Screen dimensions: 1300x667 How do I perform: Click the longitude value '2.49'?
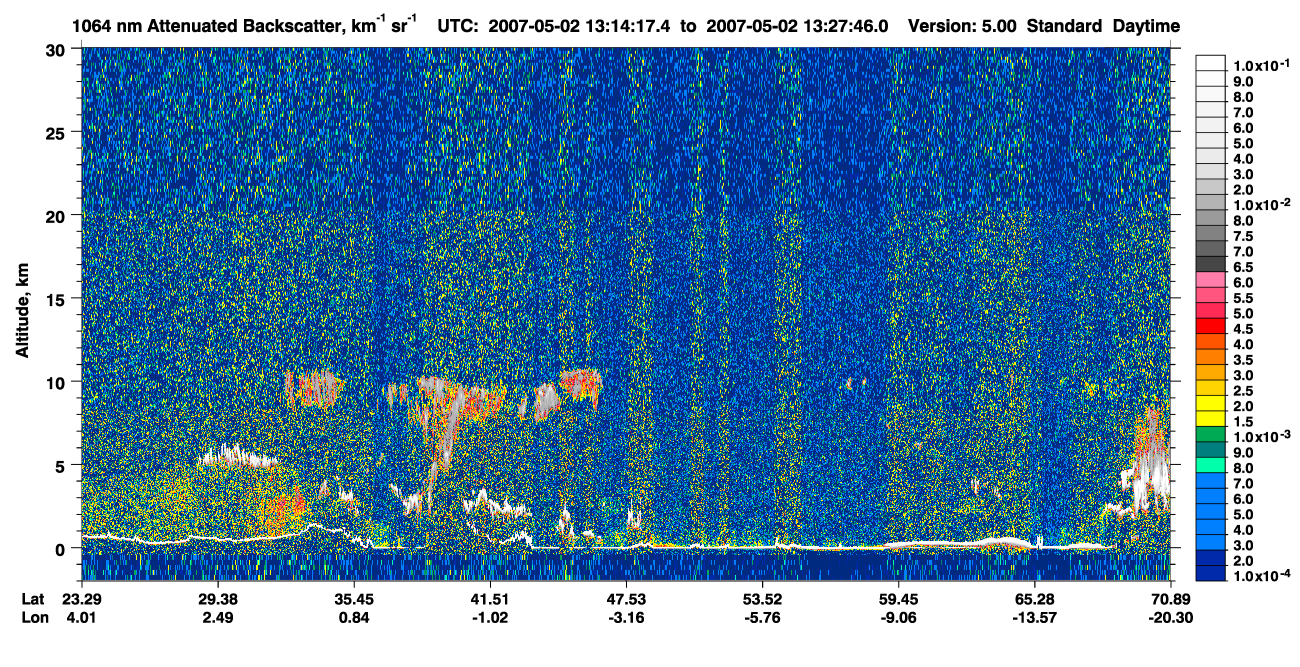(x=217, y=617)
